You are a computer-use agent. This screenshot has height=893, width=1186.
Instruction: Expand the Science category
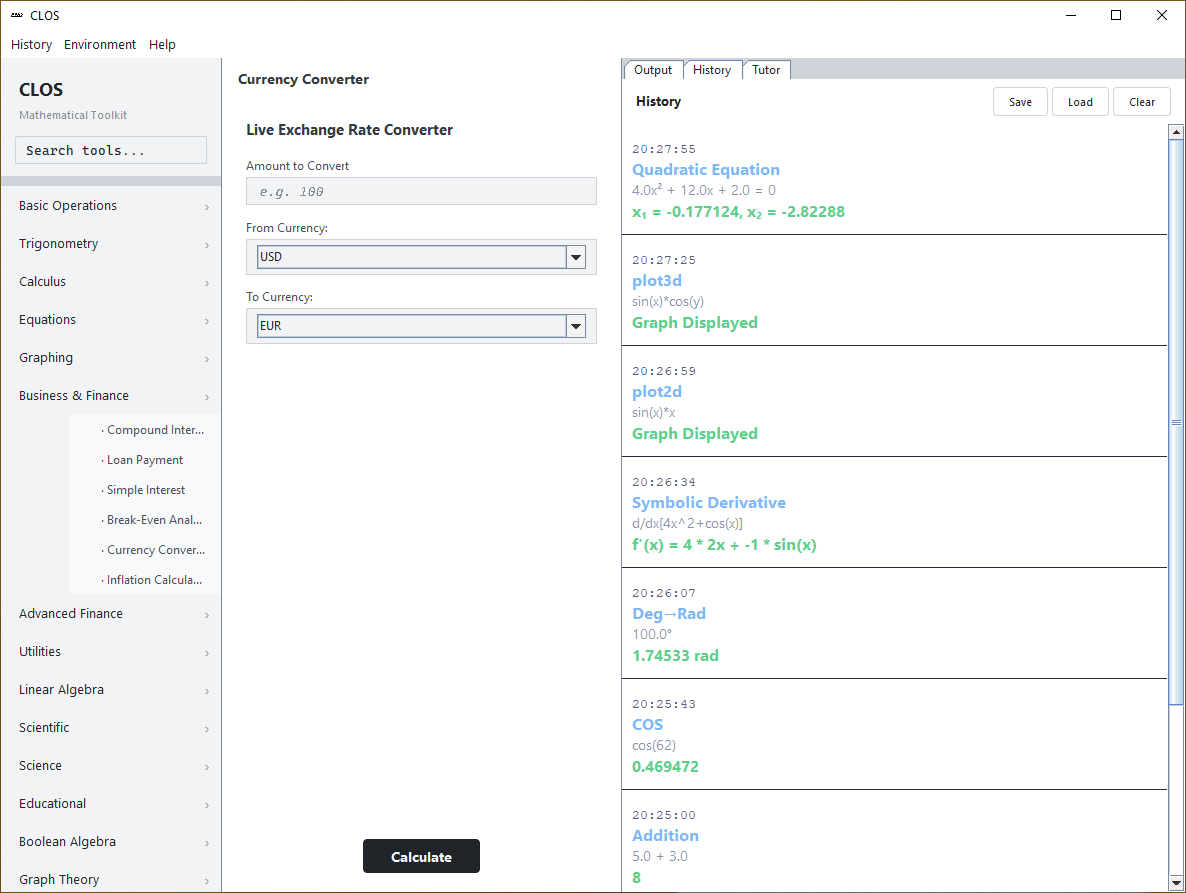(x=111, y=765)
